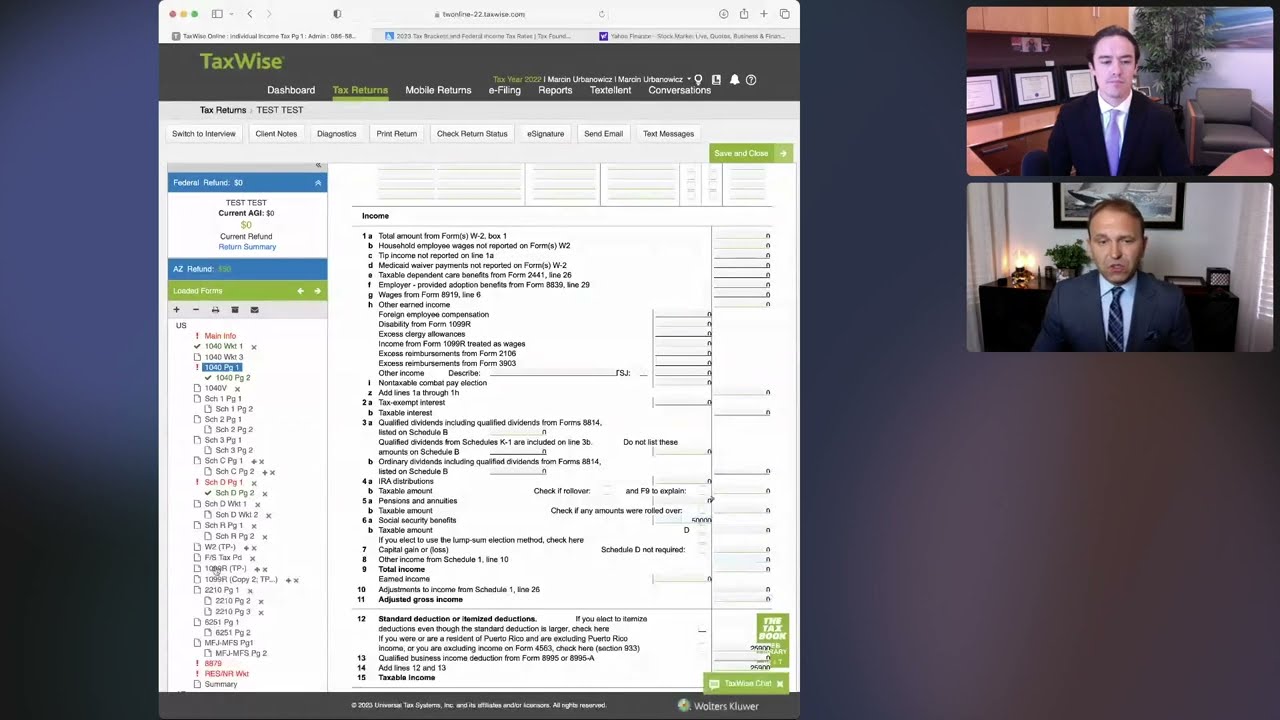Remove the Sch D Pg 1 form with its X
1280x720 pixels.
(x=253, y=483)
